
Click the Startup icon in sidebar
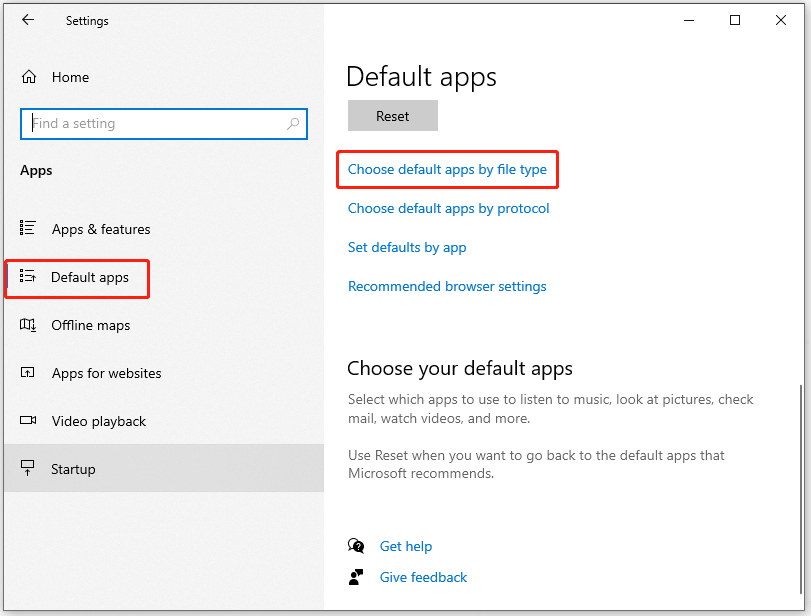[30, 468]
